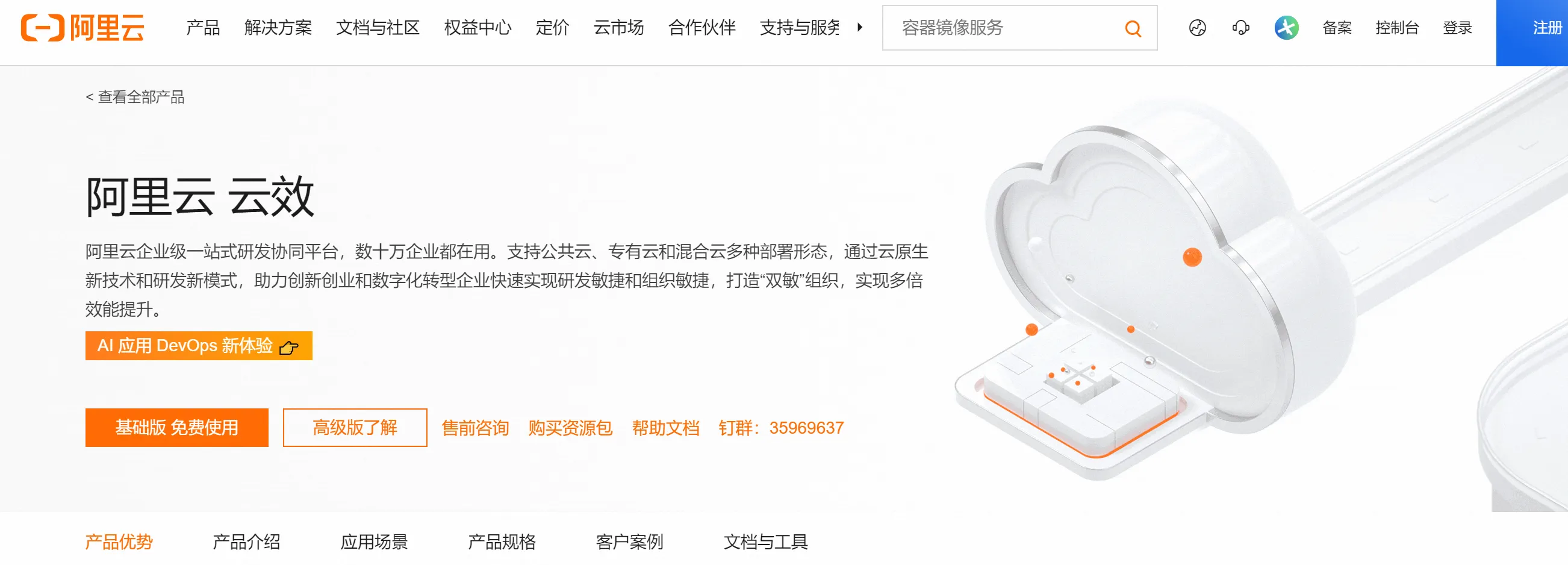Open the globe language selector icon

(1196, 28)
